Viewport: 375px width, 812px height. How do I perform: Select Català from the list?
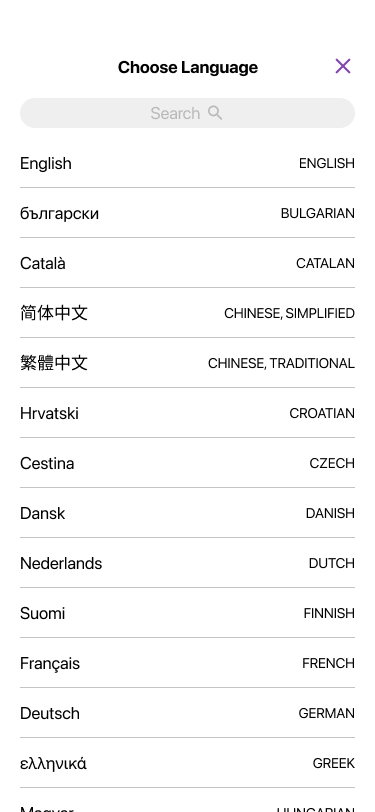click(188, 263)
